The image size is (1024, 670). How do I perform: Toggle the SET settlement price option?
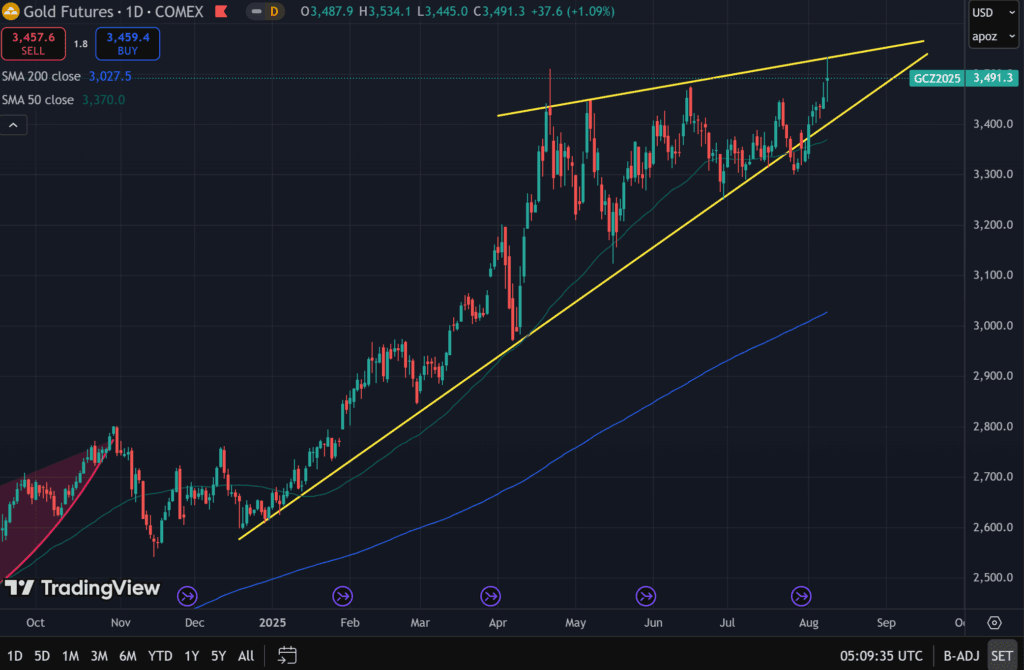tap(1002, 657)
